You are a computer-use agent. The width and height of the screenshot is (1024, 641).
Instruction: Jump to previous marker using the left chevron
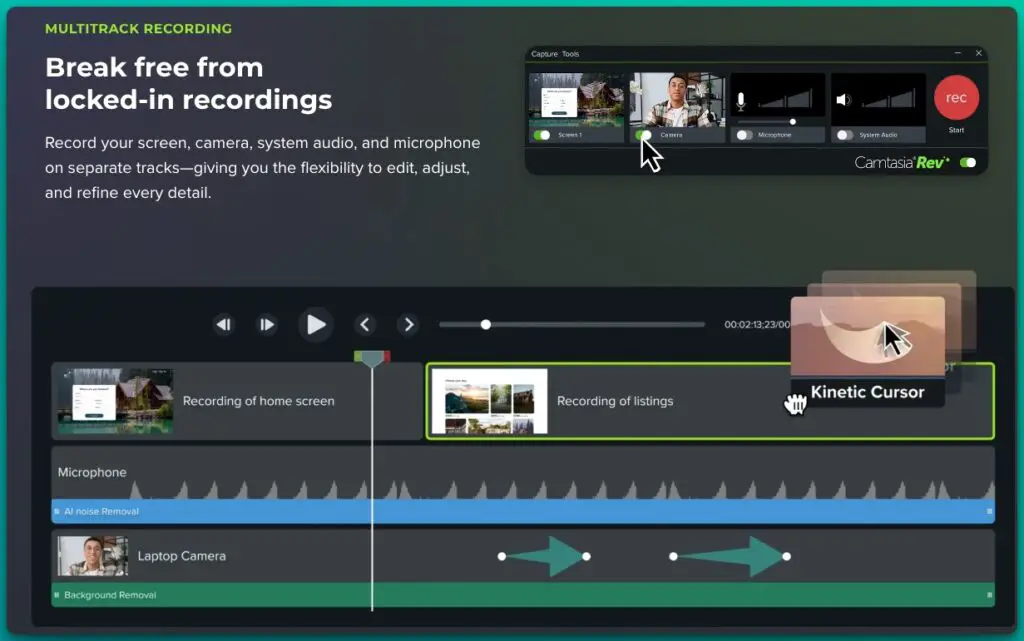(x=365, y=324)
